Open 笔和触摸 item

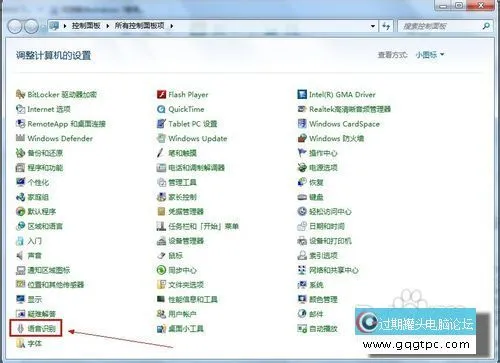click(x=176, y=153)
